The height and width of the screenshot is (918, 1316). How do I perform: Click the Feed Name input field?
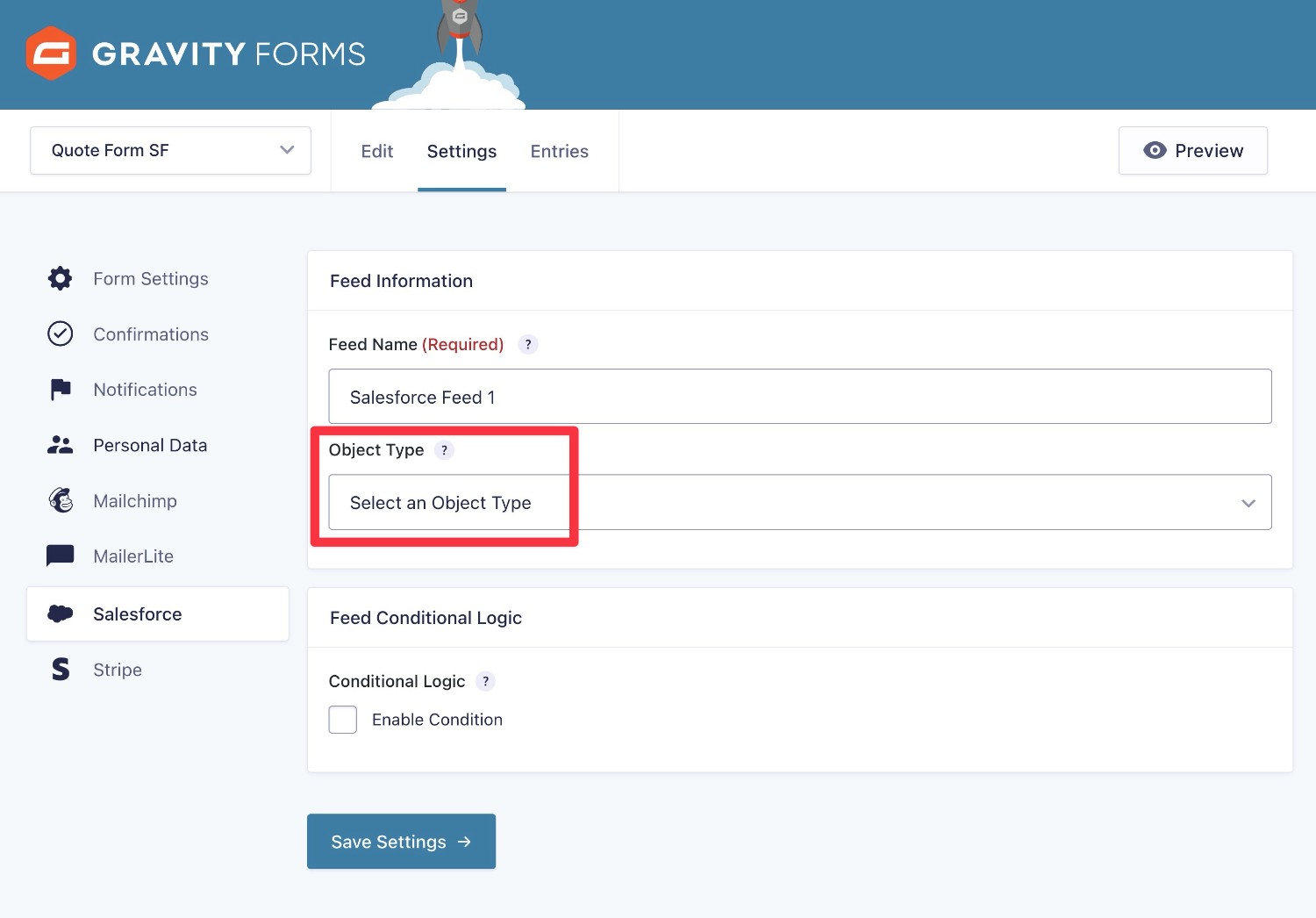[800, 397]
